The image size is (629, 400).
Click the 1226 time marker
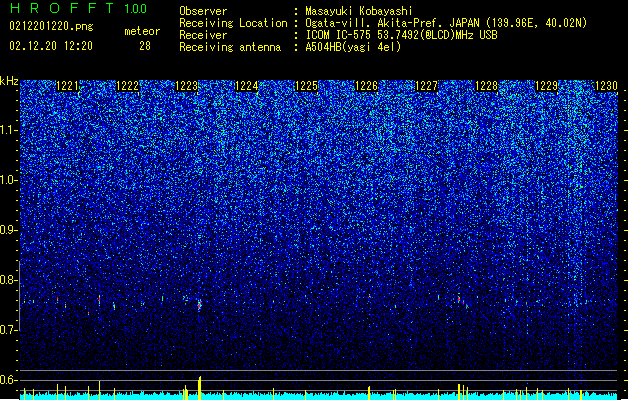366,86
